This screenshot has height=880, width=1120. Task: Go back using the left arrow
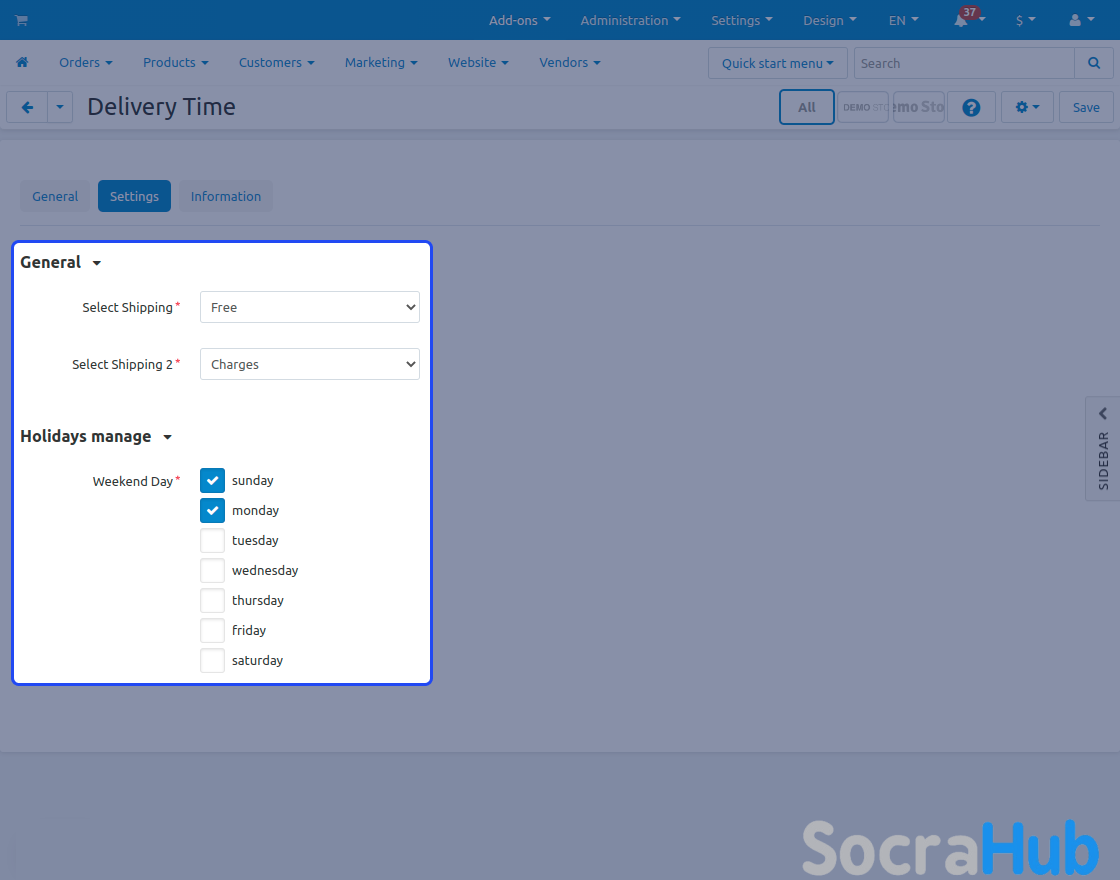click(27, 107)
